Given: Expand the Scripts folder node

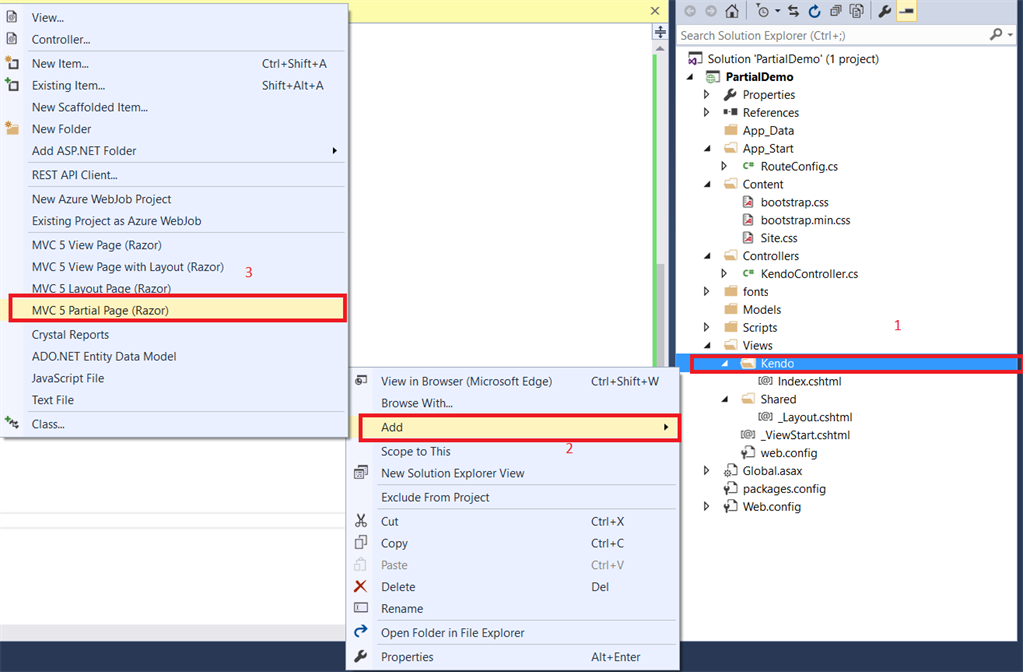Looking at the screenshot, I should click(x=707, y=327).
